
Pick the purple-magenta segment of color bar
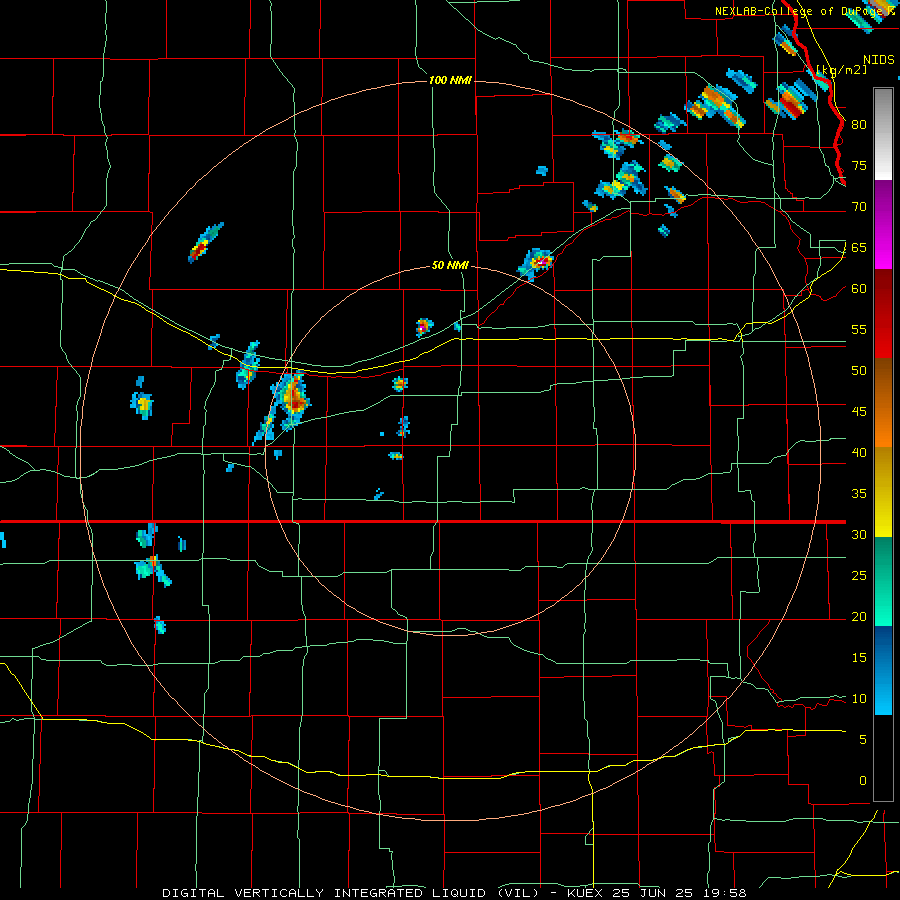tap(883, 224)
